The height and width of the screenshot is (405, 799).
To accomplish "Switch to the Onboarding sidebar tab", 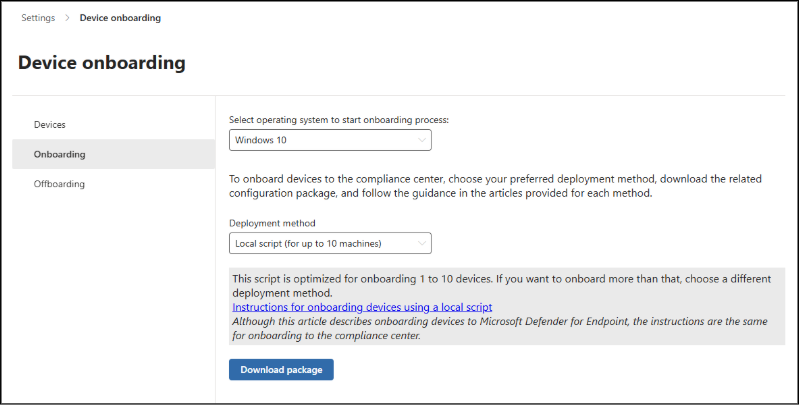I will pyautogui.click(x=60, y=154).
